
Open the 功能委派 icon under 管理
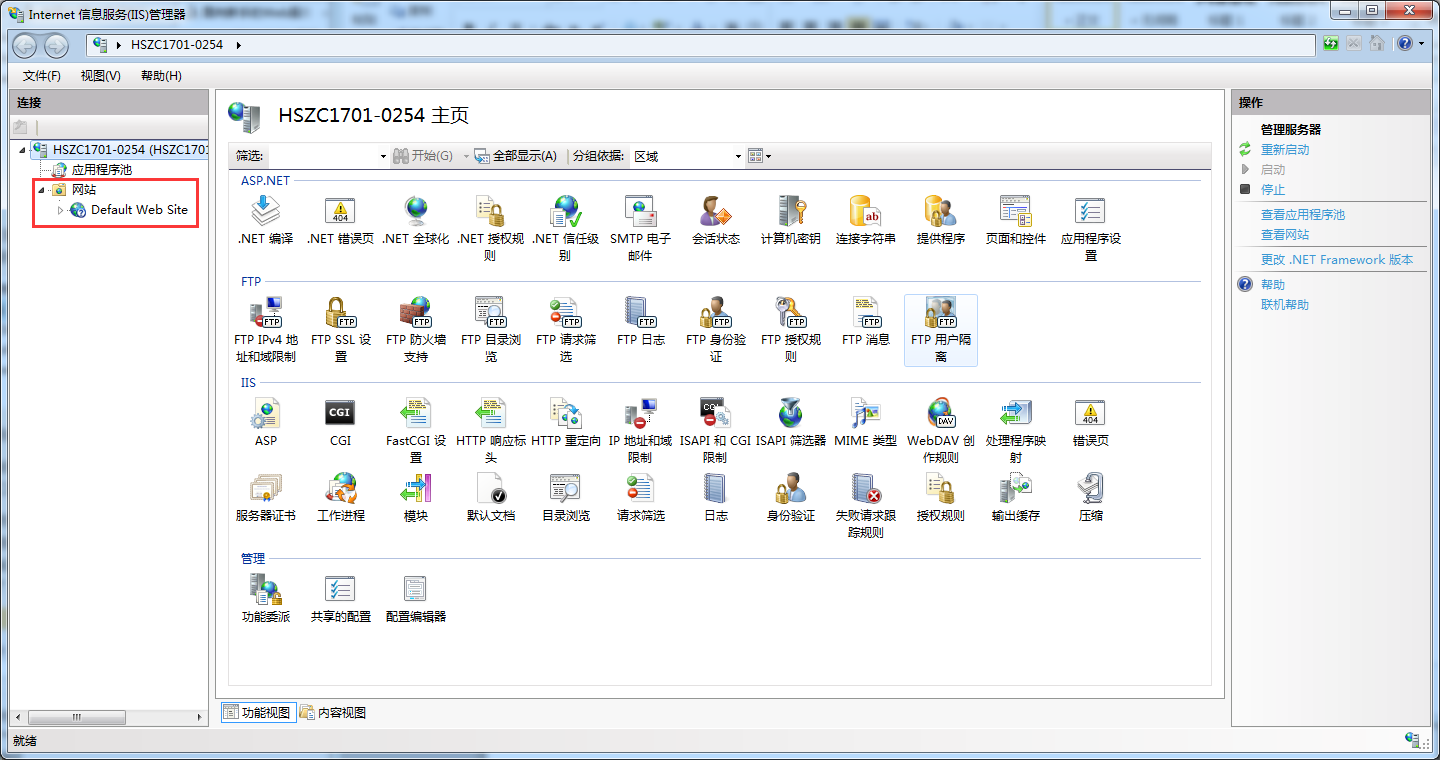pyautogui.click(x=265, y=590)
